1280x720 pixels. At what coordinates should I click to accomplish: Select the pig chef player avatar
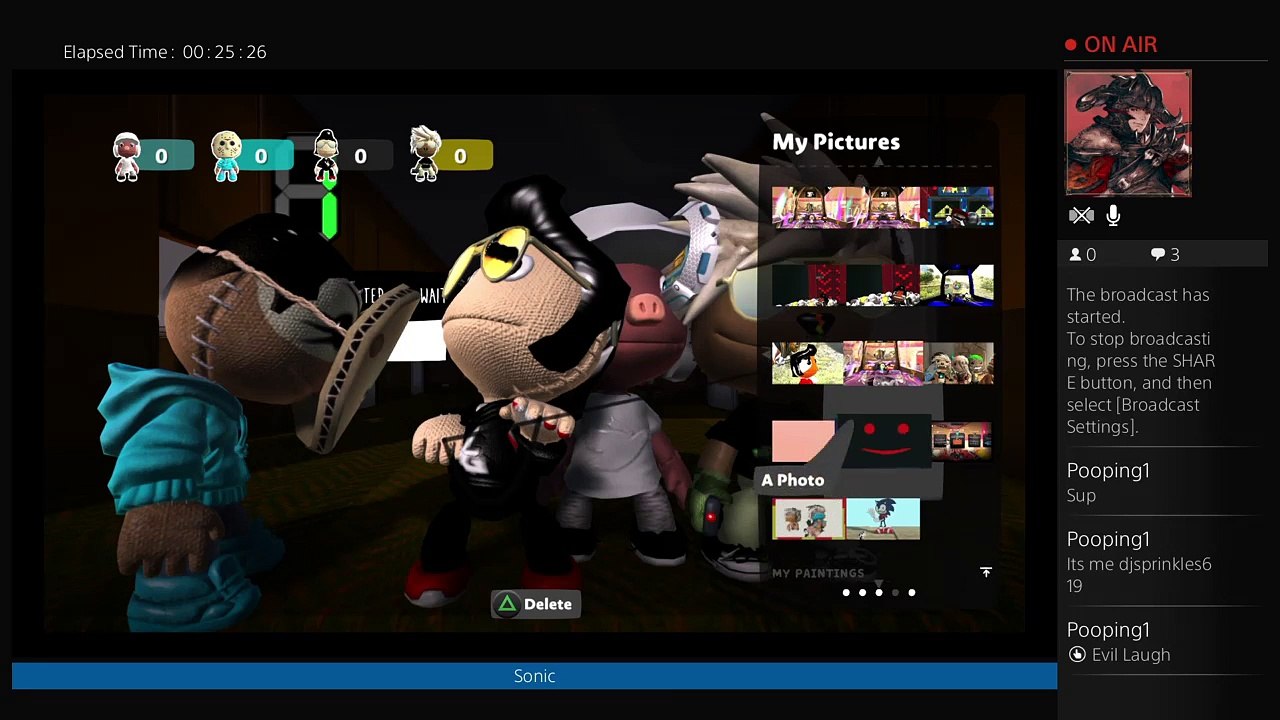[x=126, y=156]
